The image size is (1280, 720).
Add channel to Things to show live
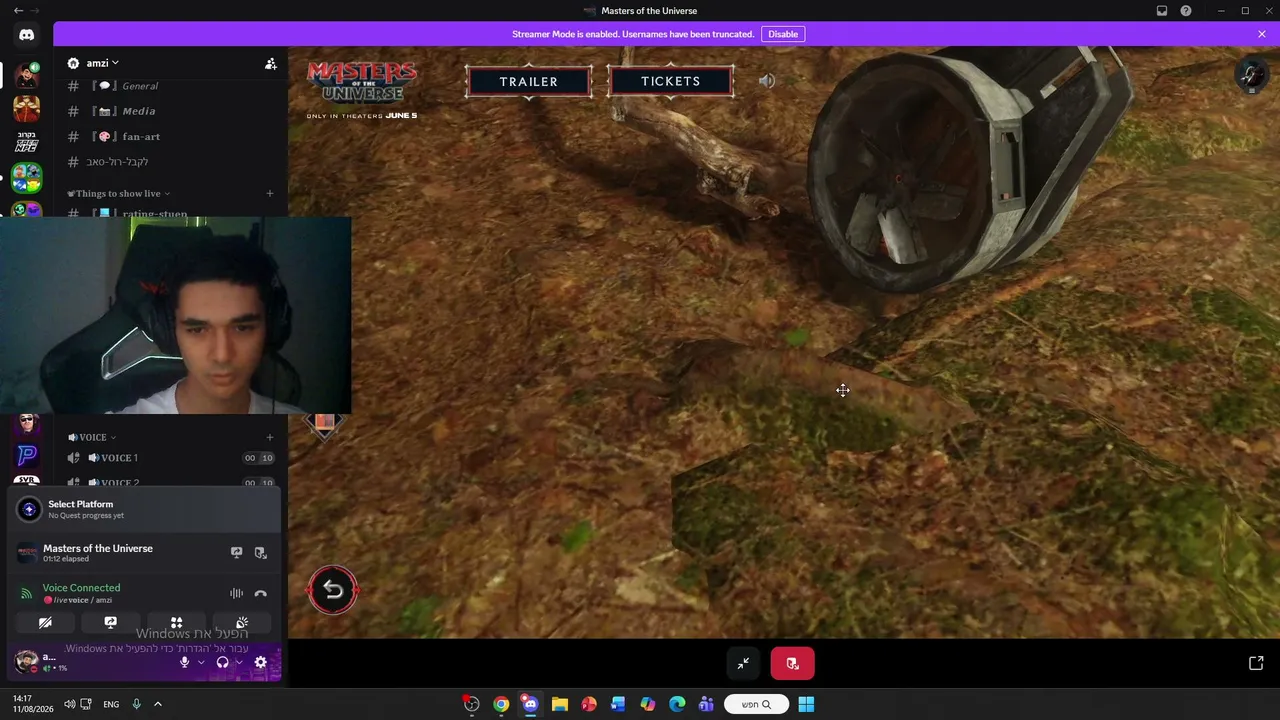269,193
